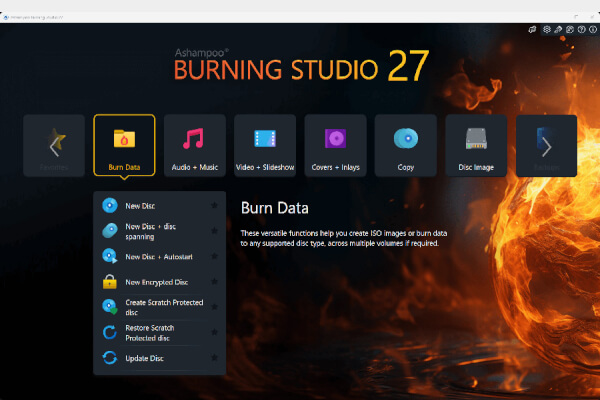Select the Burn Data folder tile
The height and width of the screenshot is (400, 600).
coord(124,145)
